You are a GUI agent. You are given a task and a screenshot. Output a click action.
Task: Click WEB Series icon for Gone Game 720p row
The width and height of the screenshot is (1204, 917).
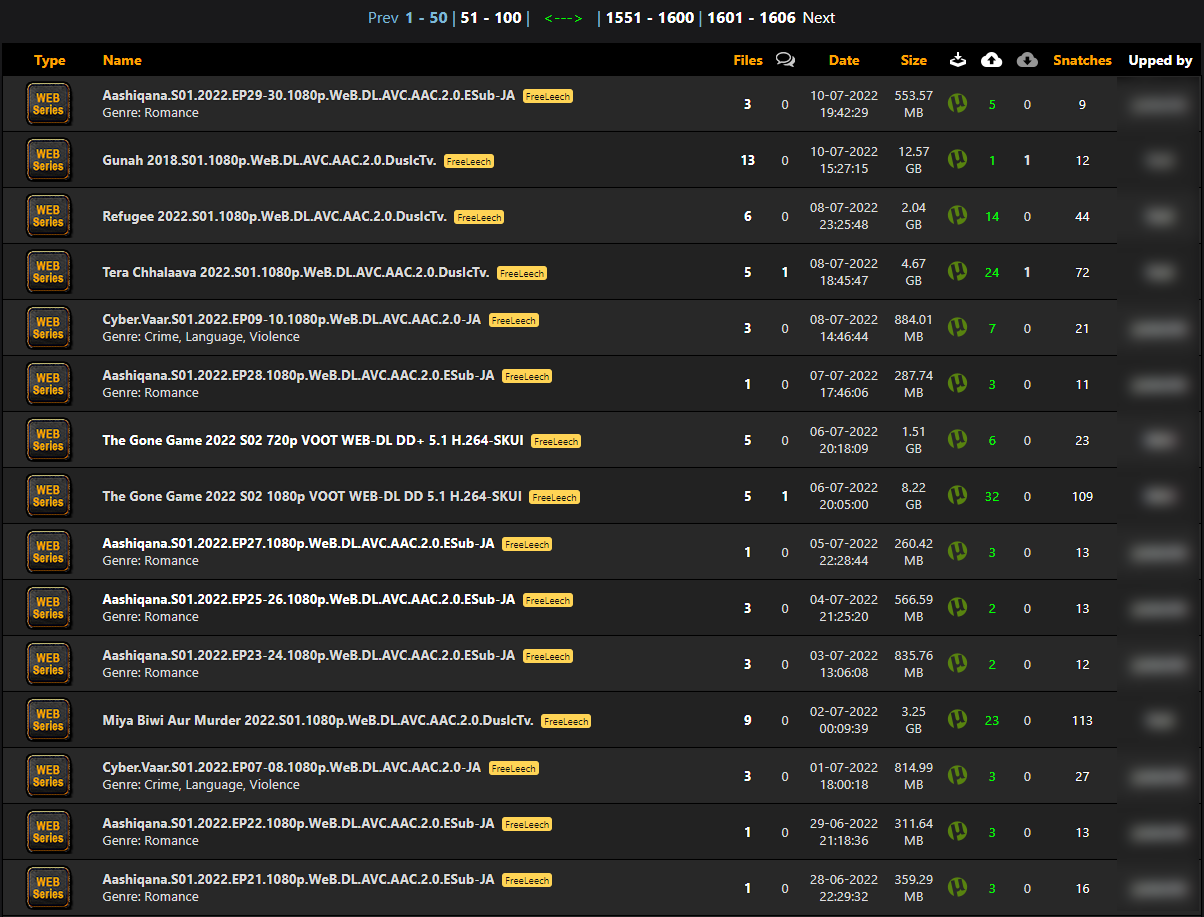(48, 440)
